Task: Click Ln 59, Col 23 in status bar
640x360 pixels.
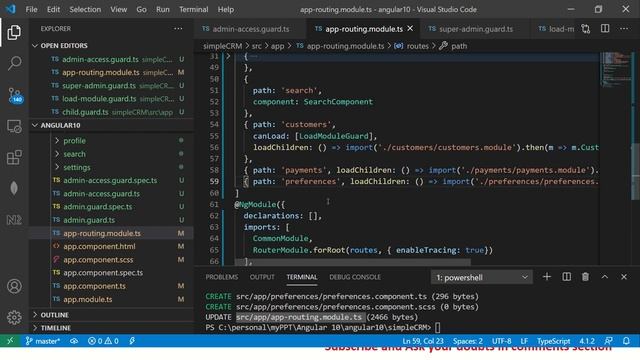Action: click(423, 341)
